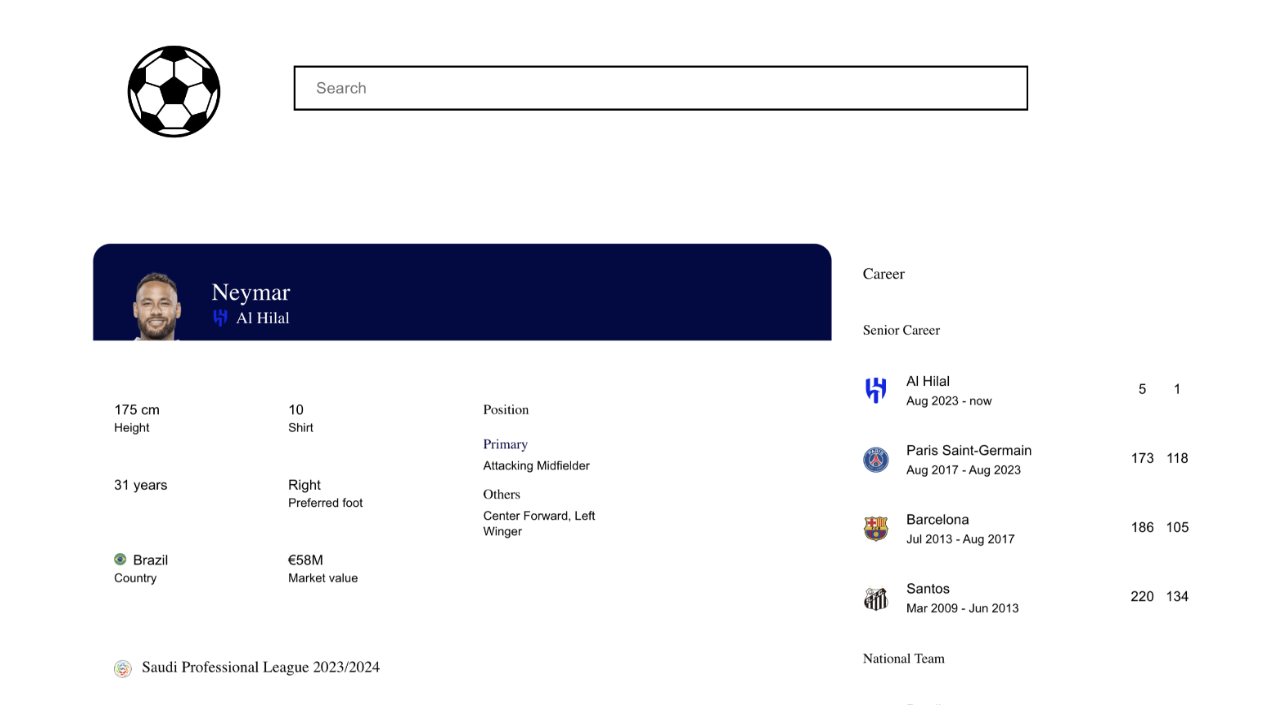Click the €58M market value

[x=305, y=560]
